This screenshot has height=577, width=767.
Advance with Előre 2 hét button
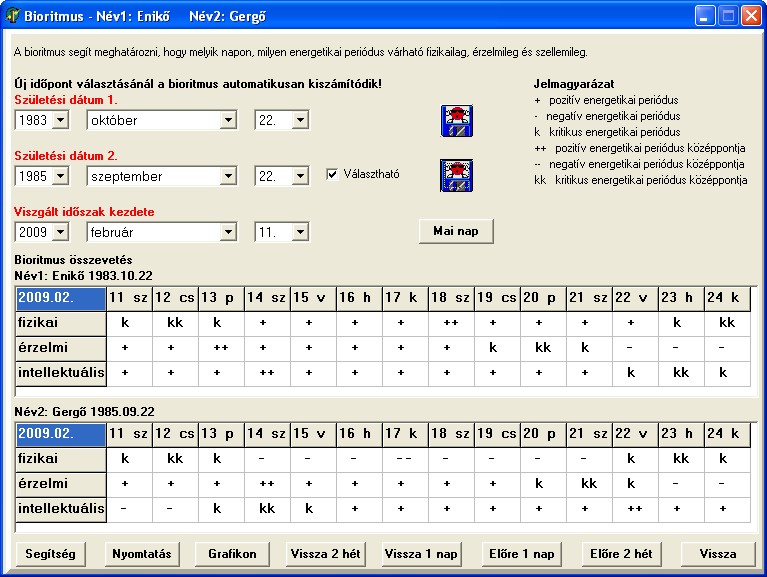coord(621,554)
